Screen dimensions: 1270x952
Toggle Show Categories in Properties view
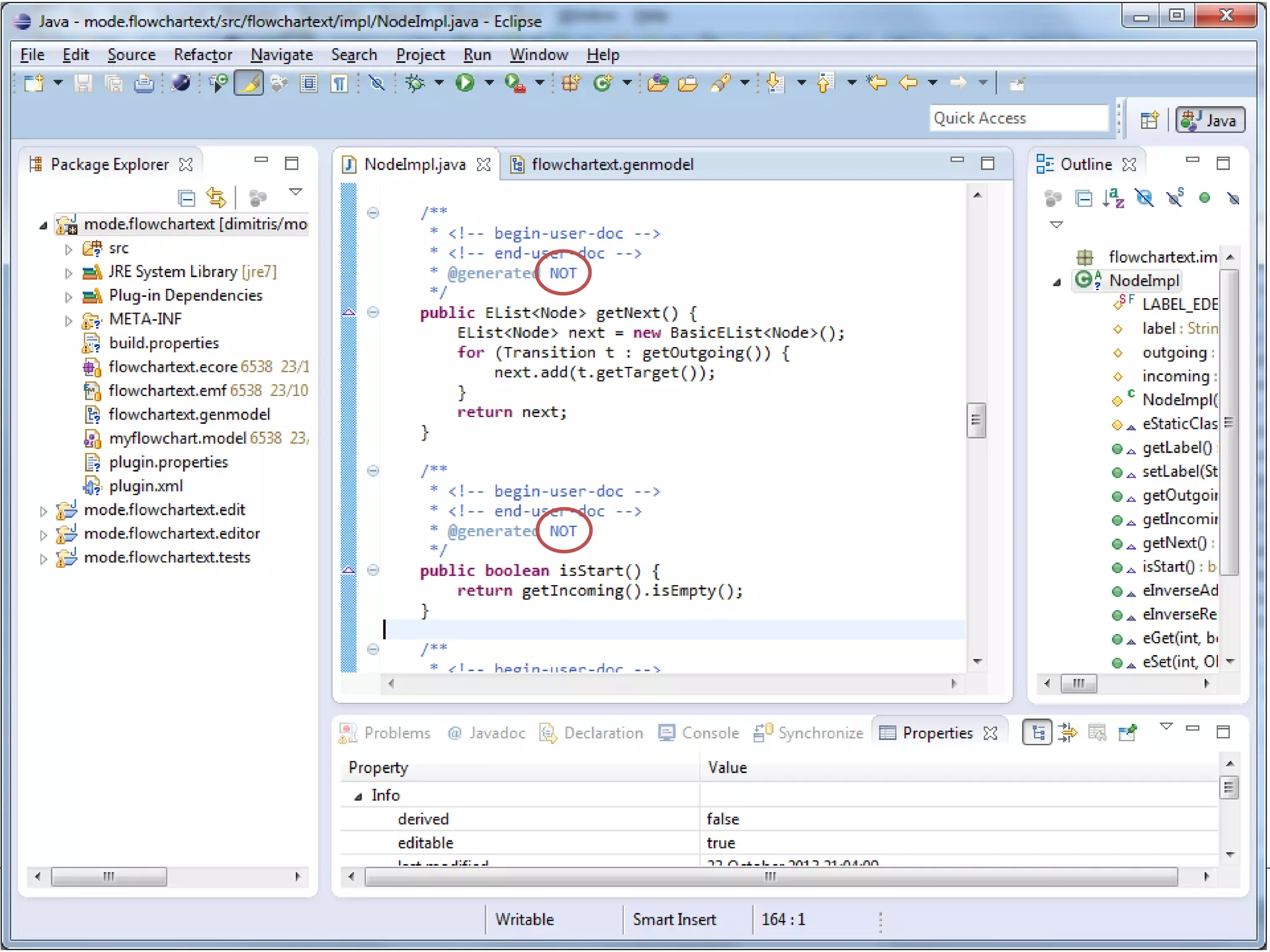pyautogui.click(x=1037, y=733)
